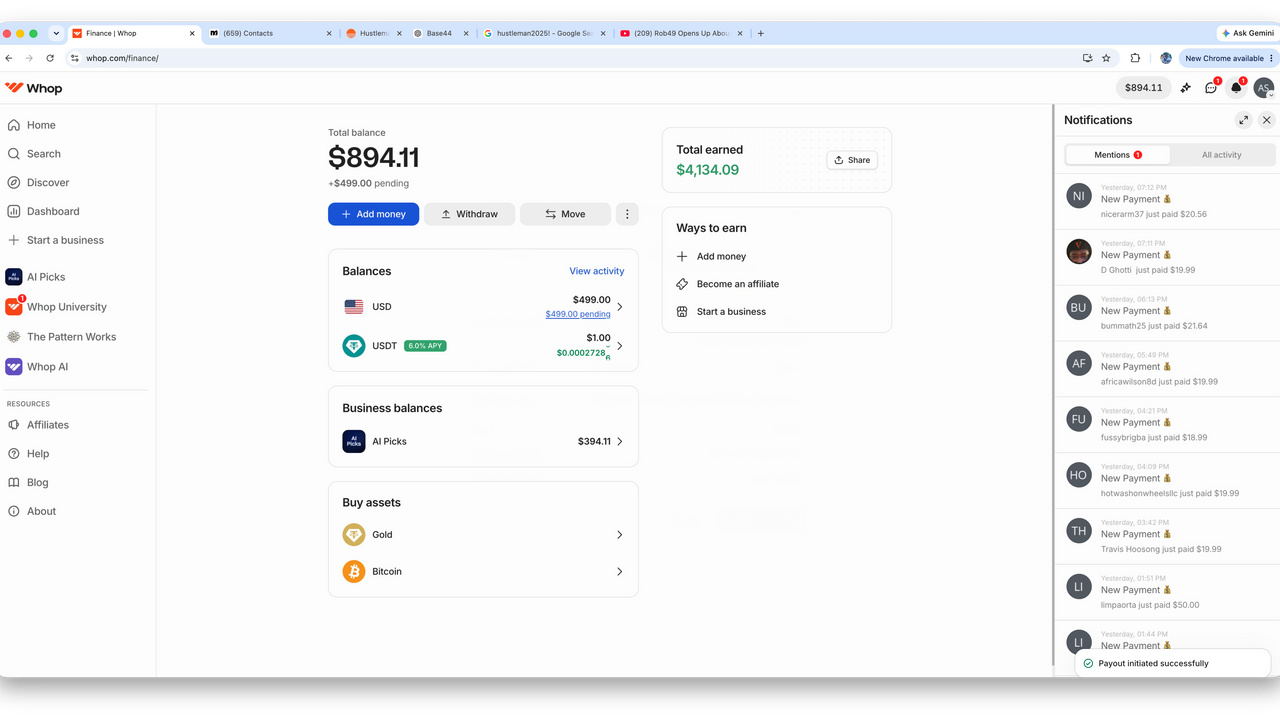Image resolution: width=1280 pixels, height=720 pixels.
Task: Click the BU avatar on bummath25 notification
Action: pos(1078,308)
